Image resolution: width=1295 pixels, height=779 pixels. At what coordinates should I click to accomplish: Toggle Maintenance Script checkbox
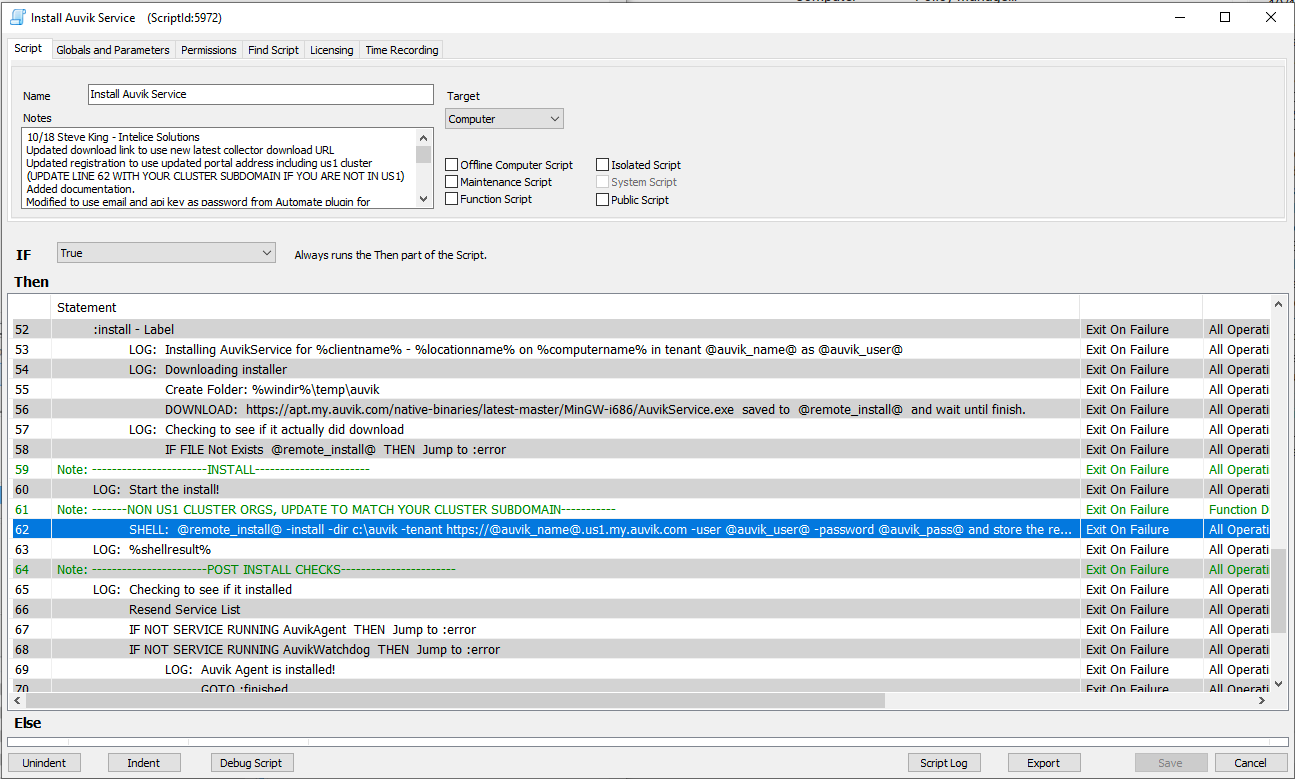click(452, 182)
